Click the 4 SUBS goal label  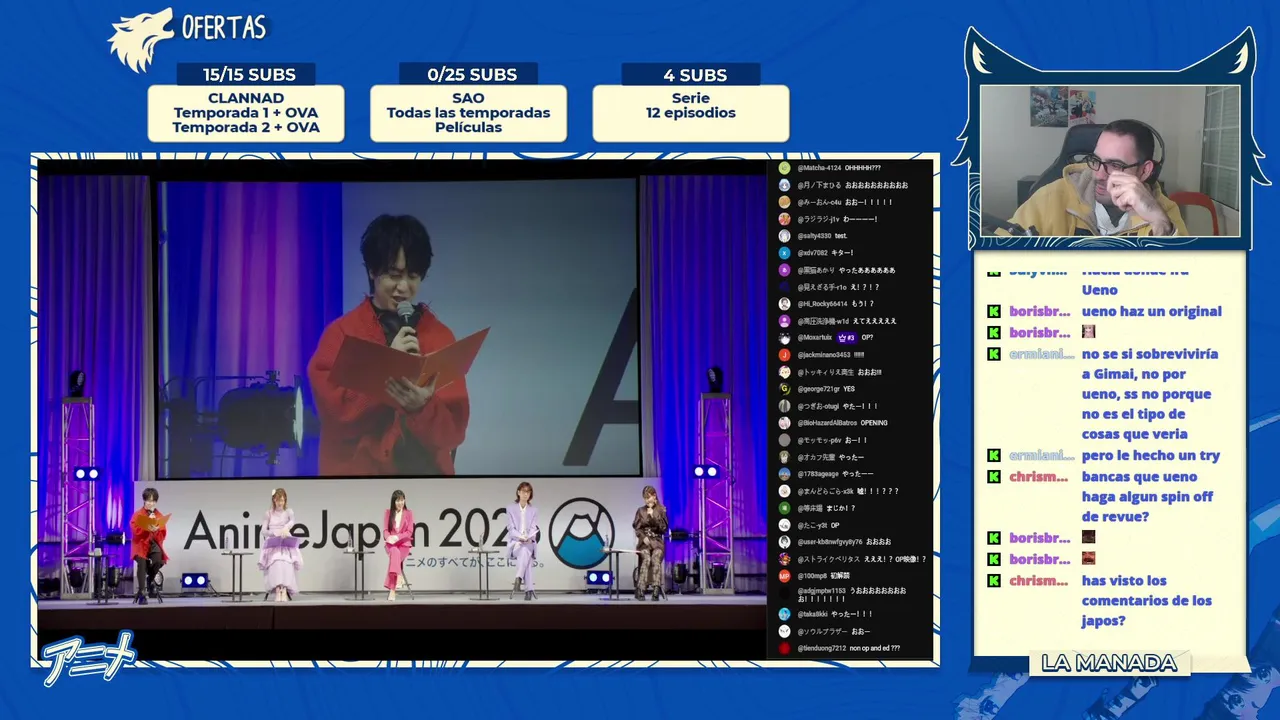(691, 74)
